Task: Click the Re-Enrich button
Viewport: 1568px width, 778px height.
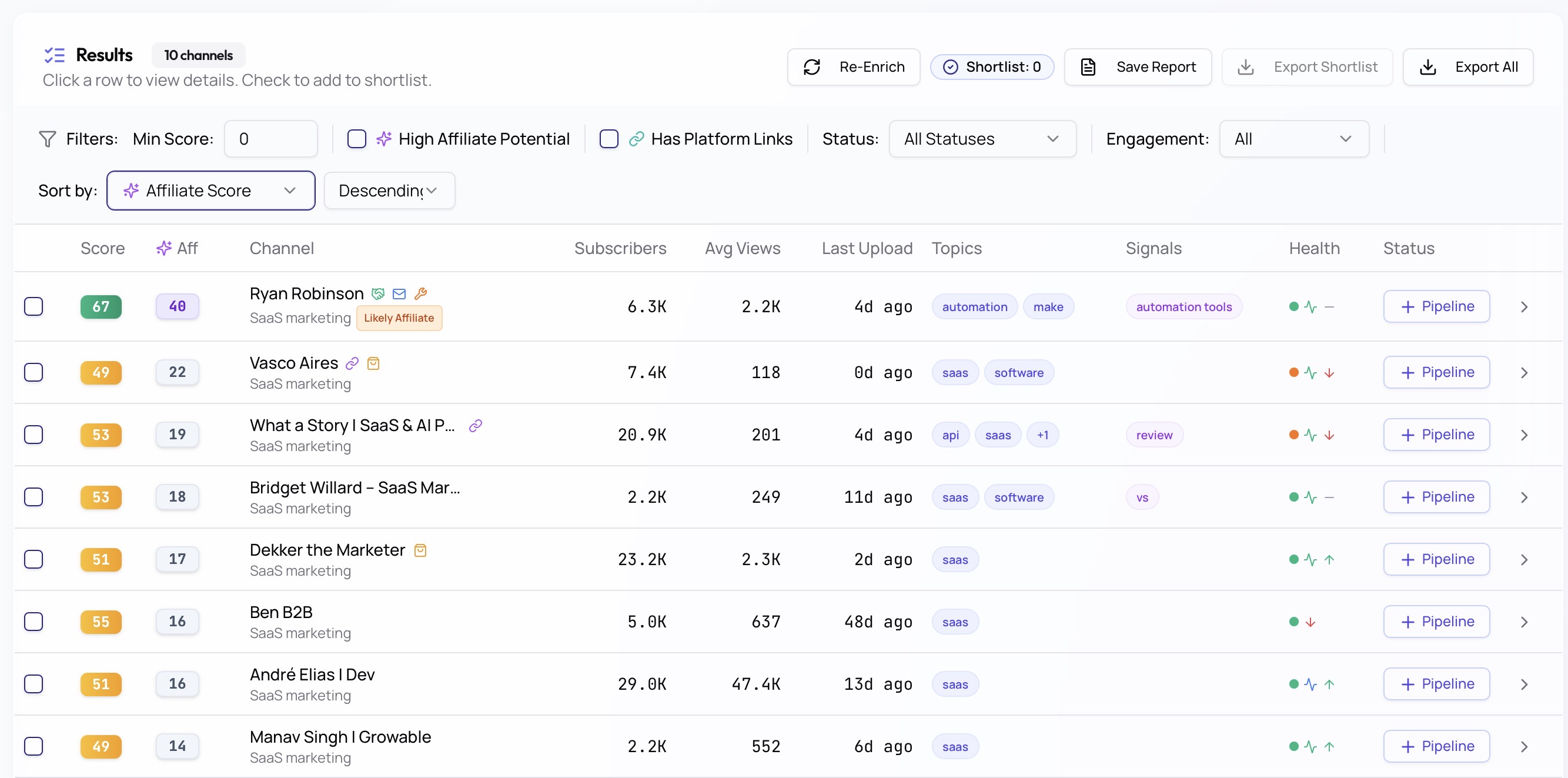Action: 854,67
